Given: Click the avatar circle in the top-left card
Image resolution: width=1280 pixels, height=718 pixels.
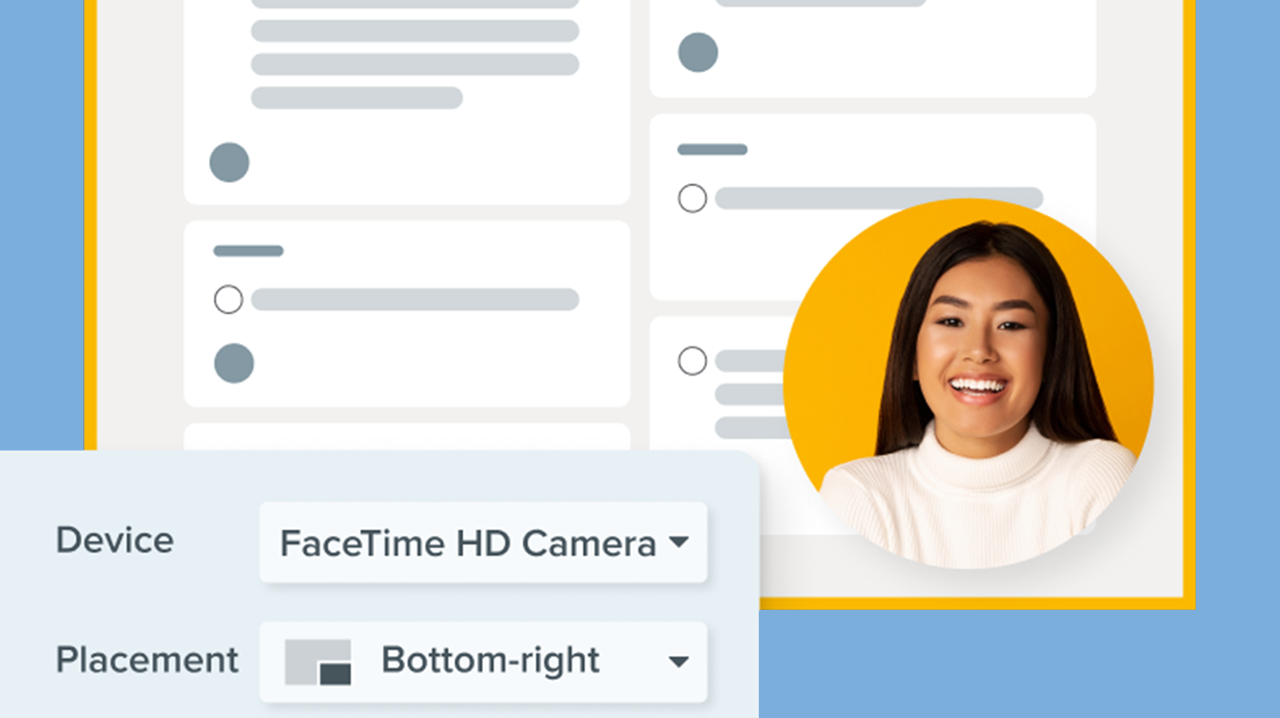Looking at the screenshot, I should click(229, 162).
